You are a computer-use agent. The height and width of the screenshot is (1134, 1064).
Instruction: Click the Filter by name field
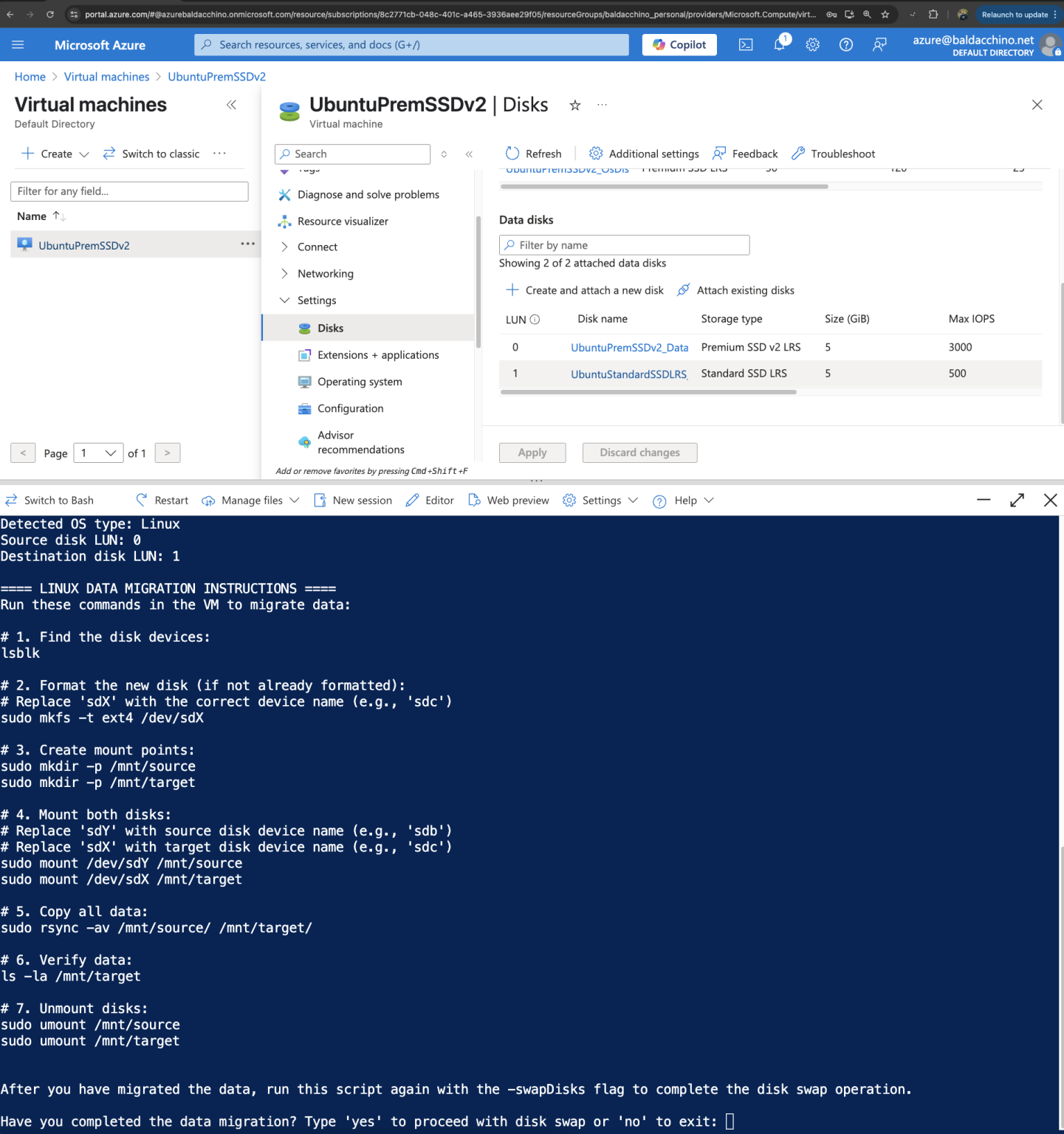coord(624,244)
